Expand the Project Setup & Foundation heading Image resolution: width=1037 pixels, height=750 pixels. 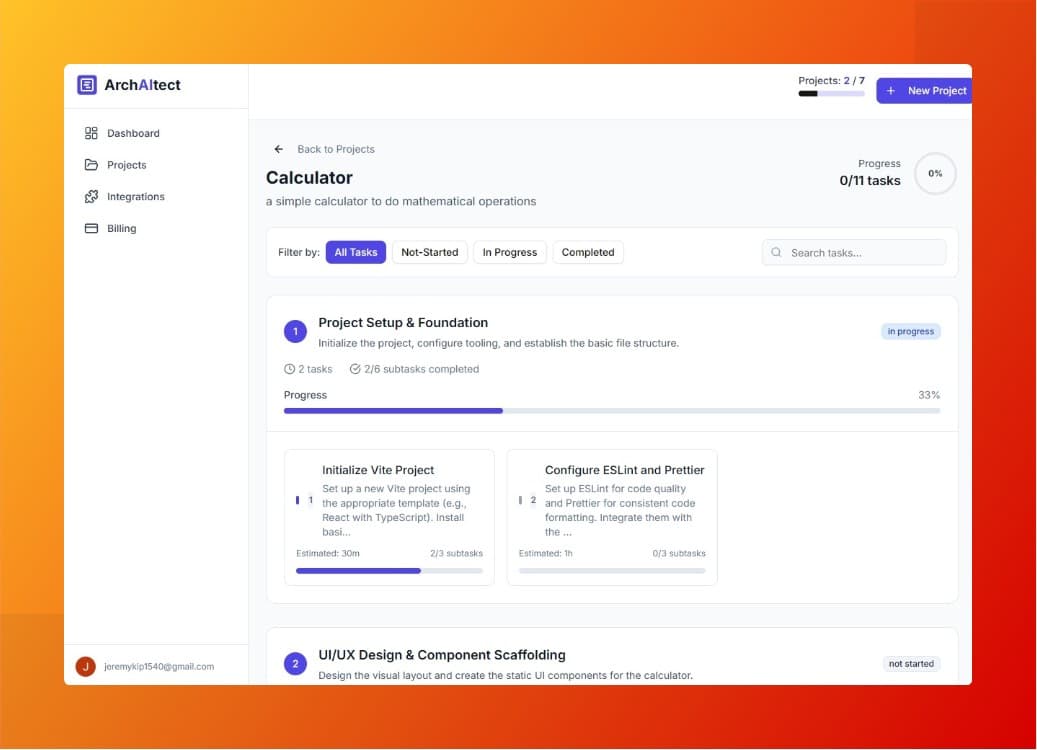(x=403, y=323)
